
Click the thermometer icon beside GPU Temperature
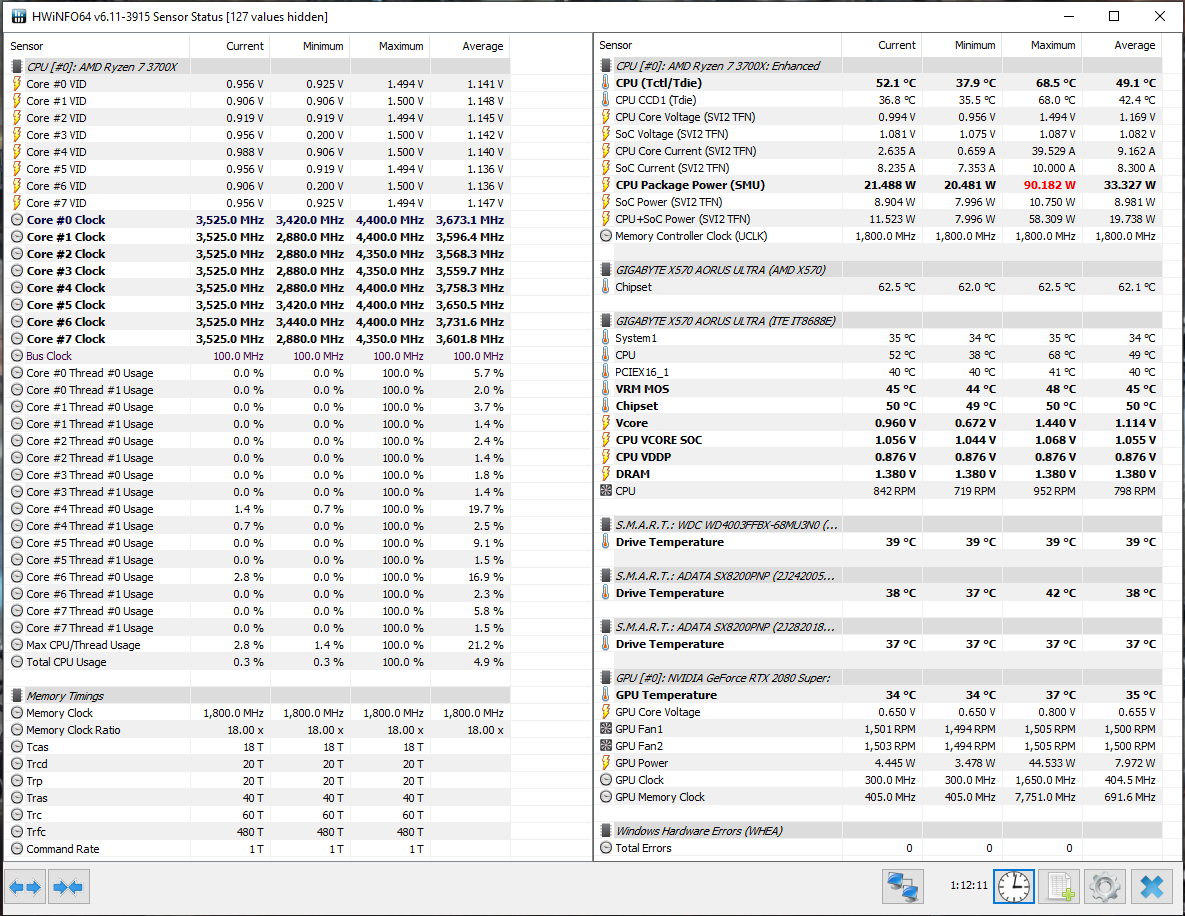[605, 695]
